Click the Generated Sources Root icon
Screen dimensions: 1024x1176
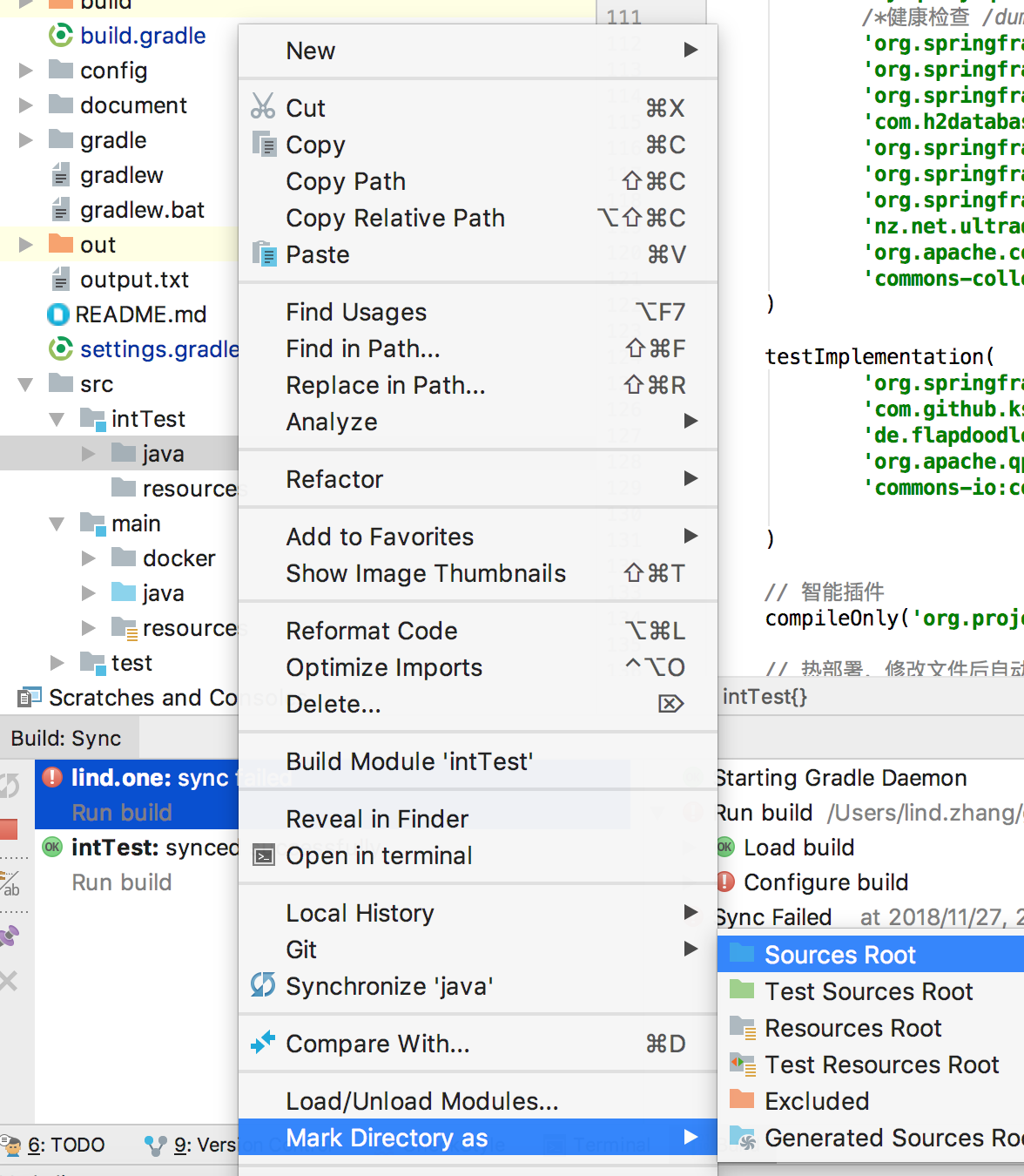743,1138
